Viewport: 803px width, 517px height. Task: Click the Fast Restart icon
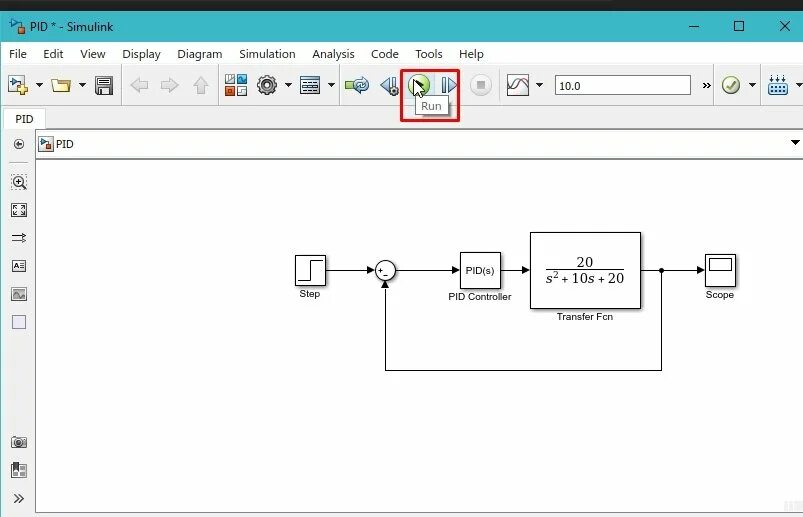(357, 85)
